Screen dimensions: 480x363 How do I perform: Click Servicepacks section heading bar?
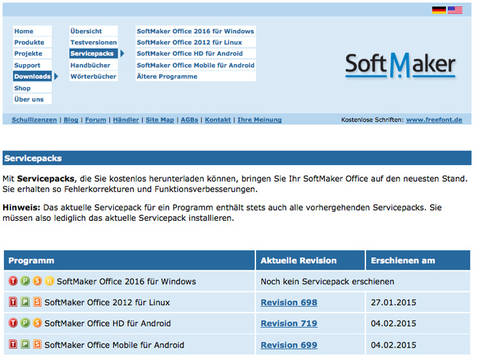tap(237, 158)
